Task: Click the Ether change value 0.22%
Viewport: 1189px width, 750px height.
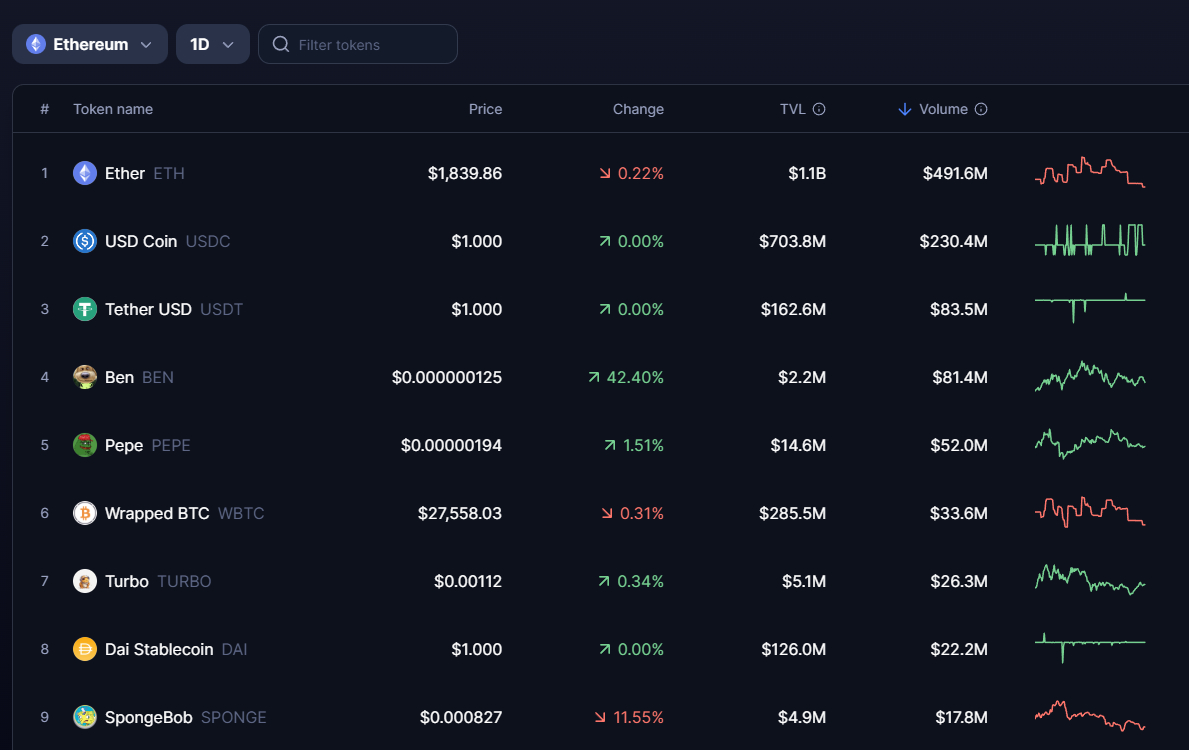Action: (x=640, y=173)
